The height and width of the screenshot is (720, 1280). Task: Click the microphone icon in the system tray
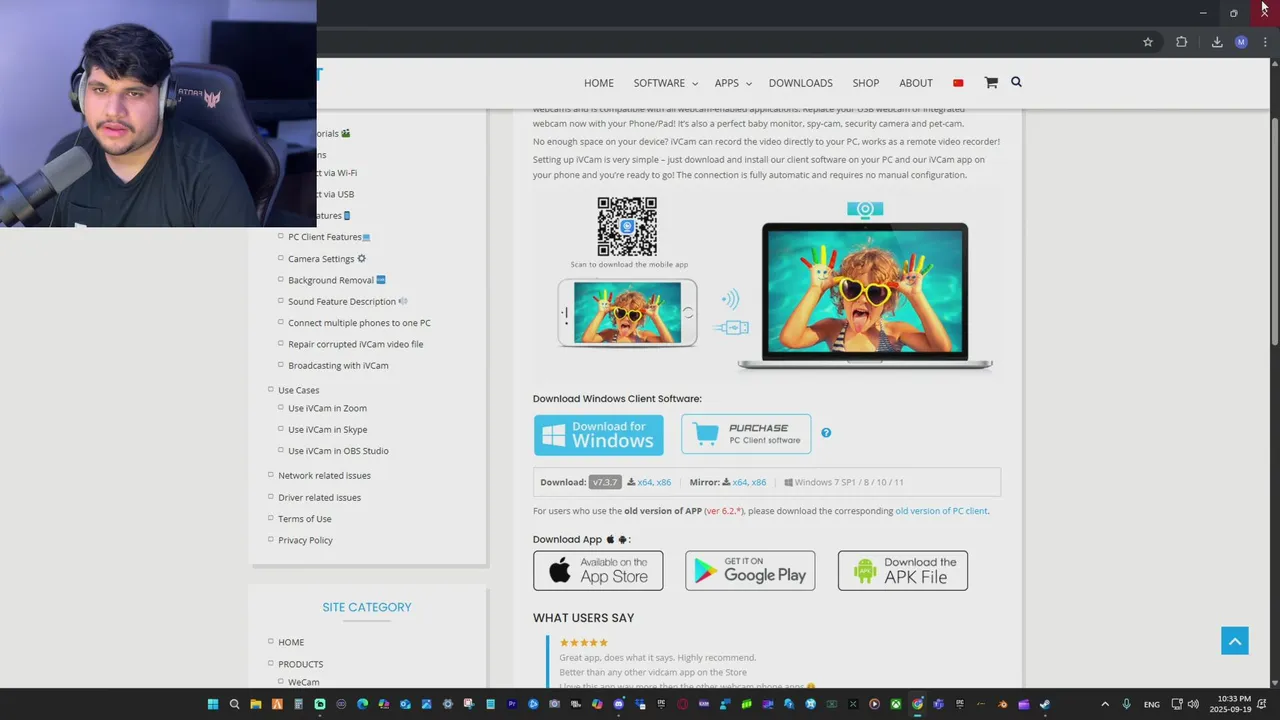[1127, 704]
